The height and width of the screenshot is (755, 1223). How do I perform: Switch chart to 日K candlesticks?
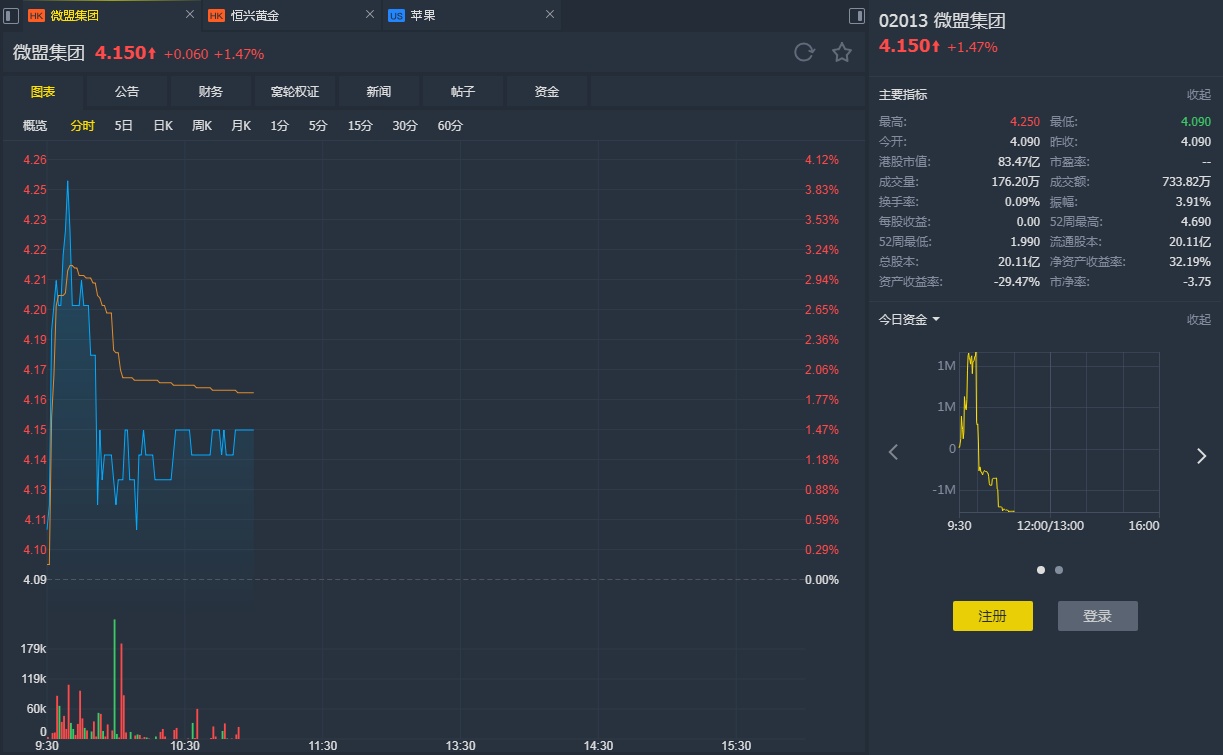tap(163, 126)
